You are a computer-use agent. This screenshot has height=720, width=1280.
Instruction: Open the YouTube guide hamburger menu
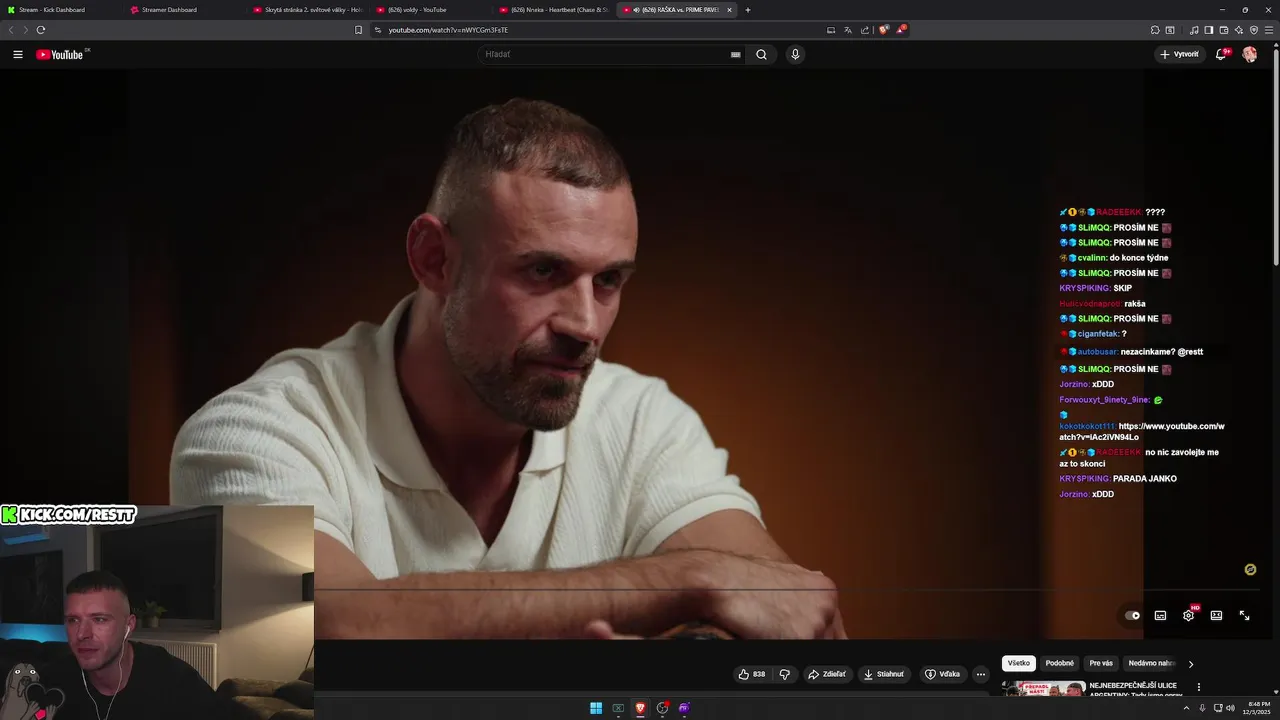click(x=18, y=54)
